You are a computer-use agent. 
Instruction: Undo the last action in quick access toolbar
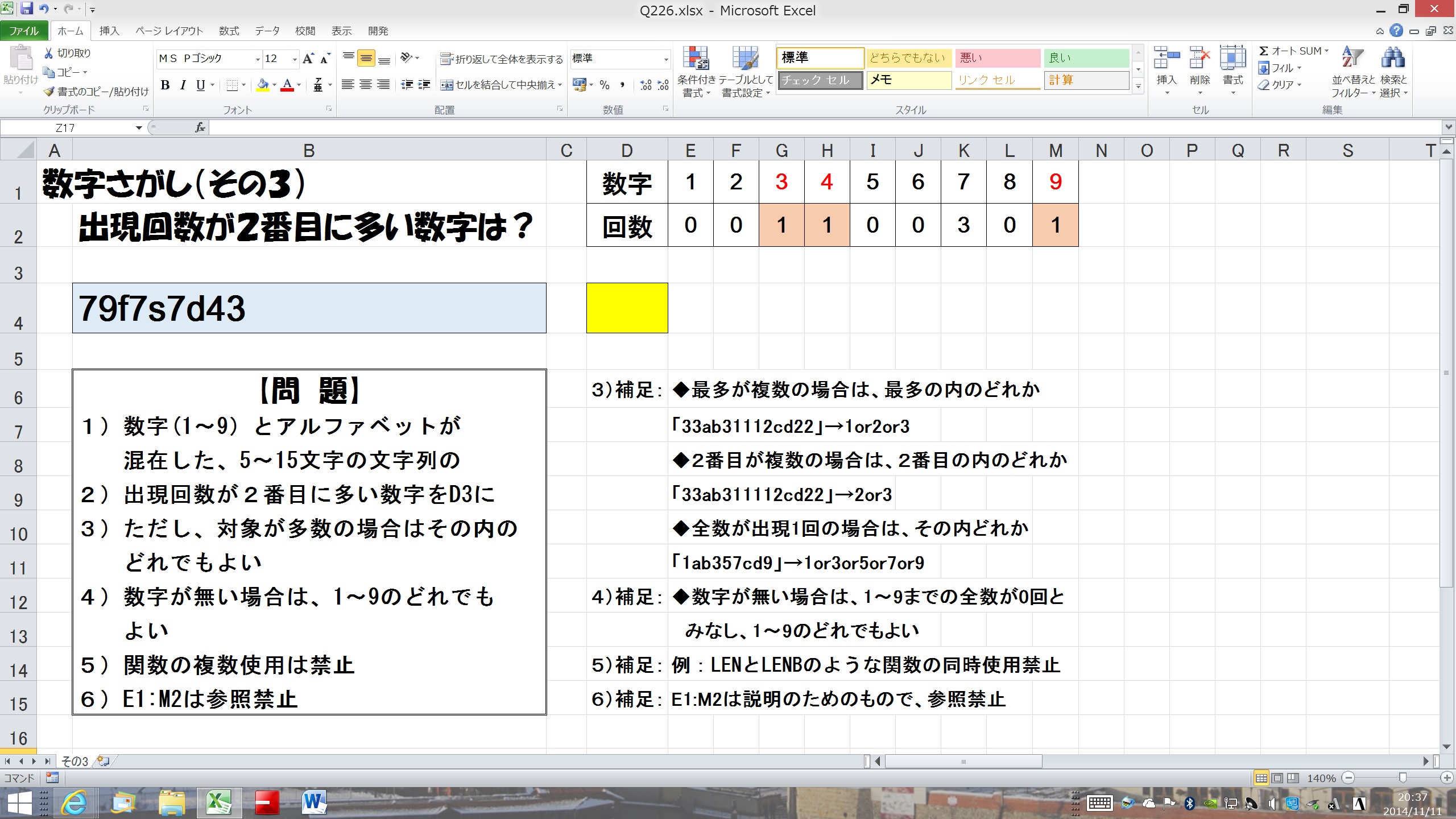pyautogui.click(x=44, y=9)
